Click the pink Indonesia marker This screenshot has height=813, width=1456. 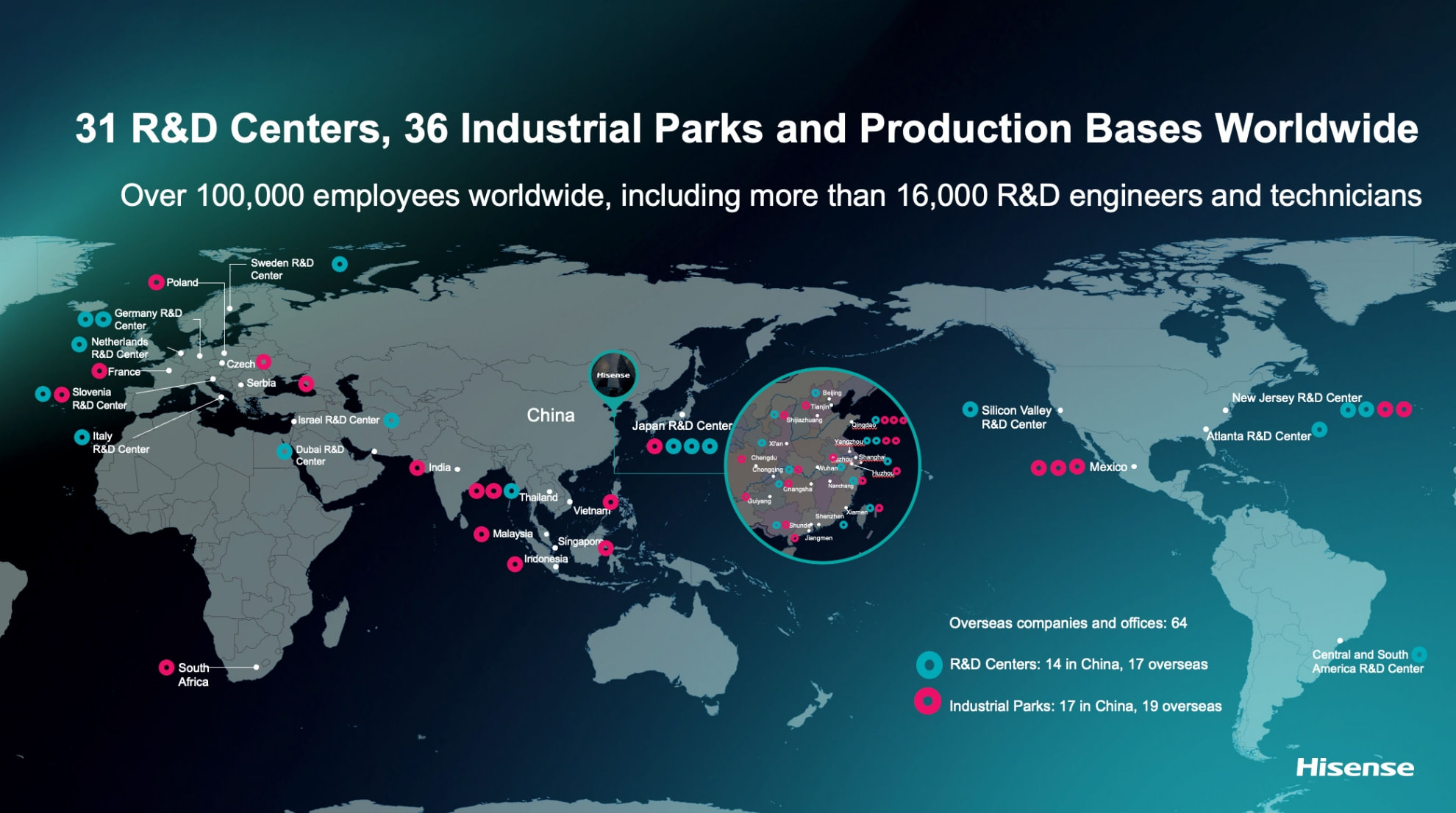tap(515, 564)
